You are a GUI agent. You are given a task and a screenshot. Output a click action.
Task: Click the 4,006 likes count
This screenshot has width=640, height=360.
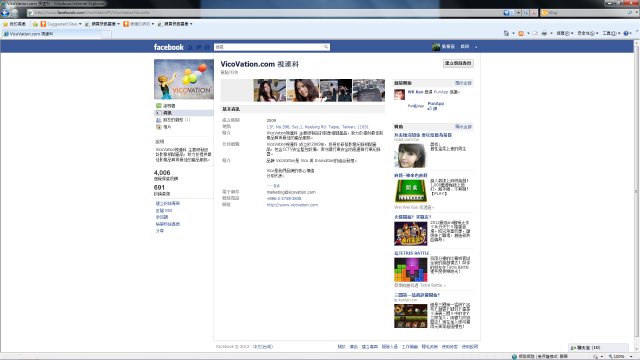[x=162, y=173]
